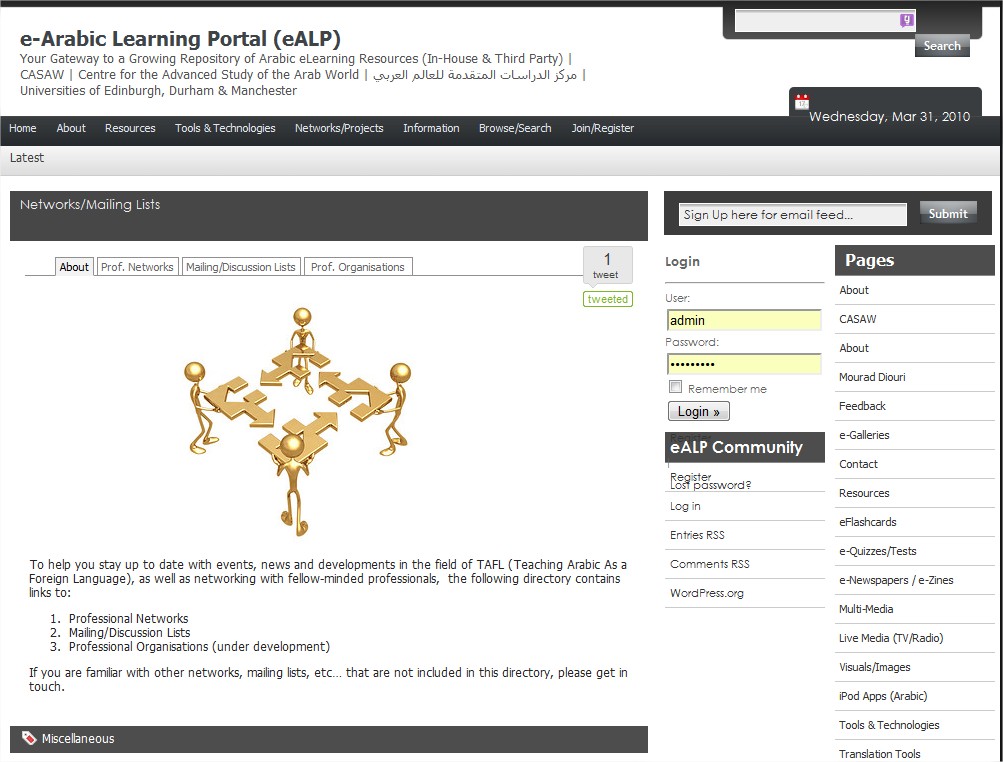
Task: Select the Mailing/Discussion Lists tab
Action: click(241, 267)
